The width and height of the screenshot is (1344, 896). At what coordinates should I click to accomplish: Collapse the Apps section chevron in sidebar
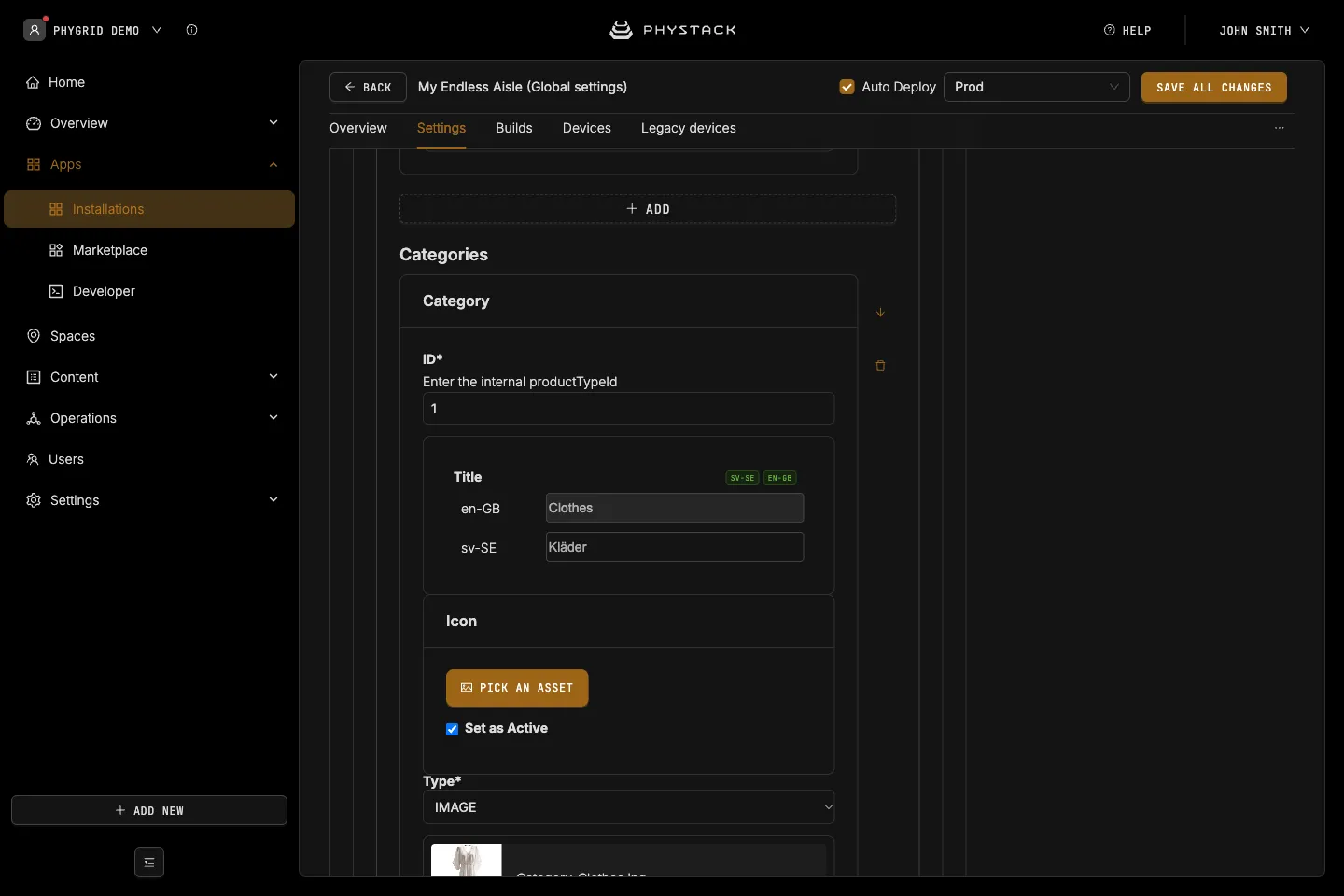273,164
